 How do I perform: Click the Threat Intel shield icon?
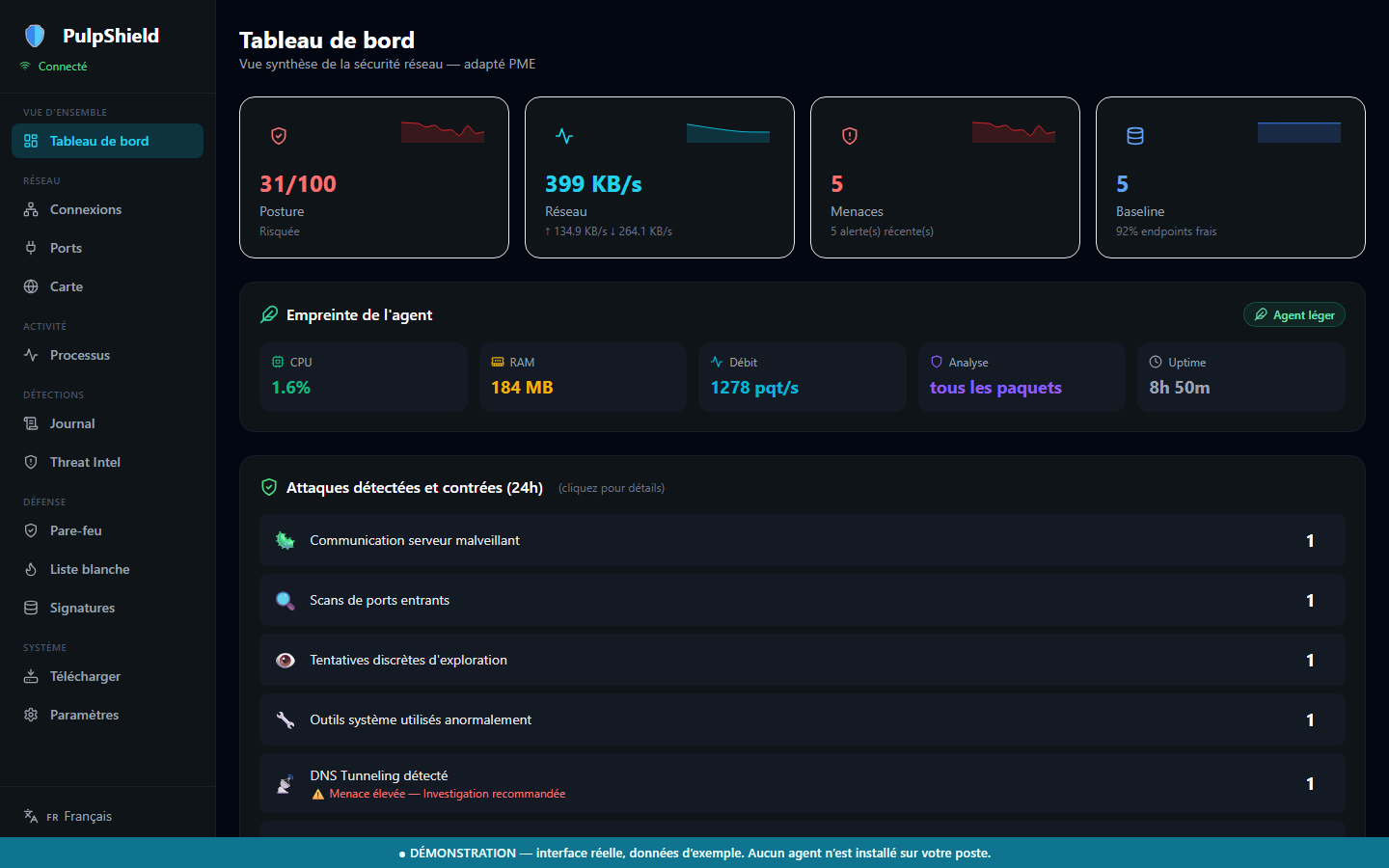click(x=31, y=462)
